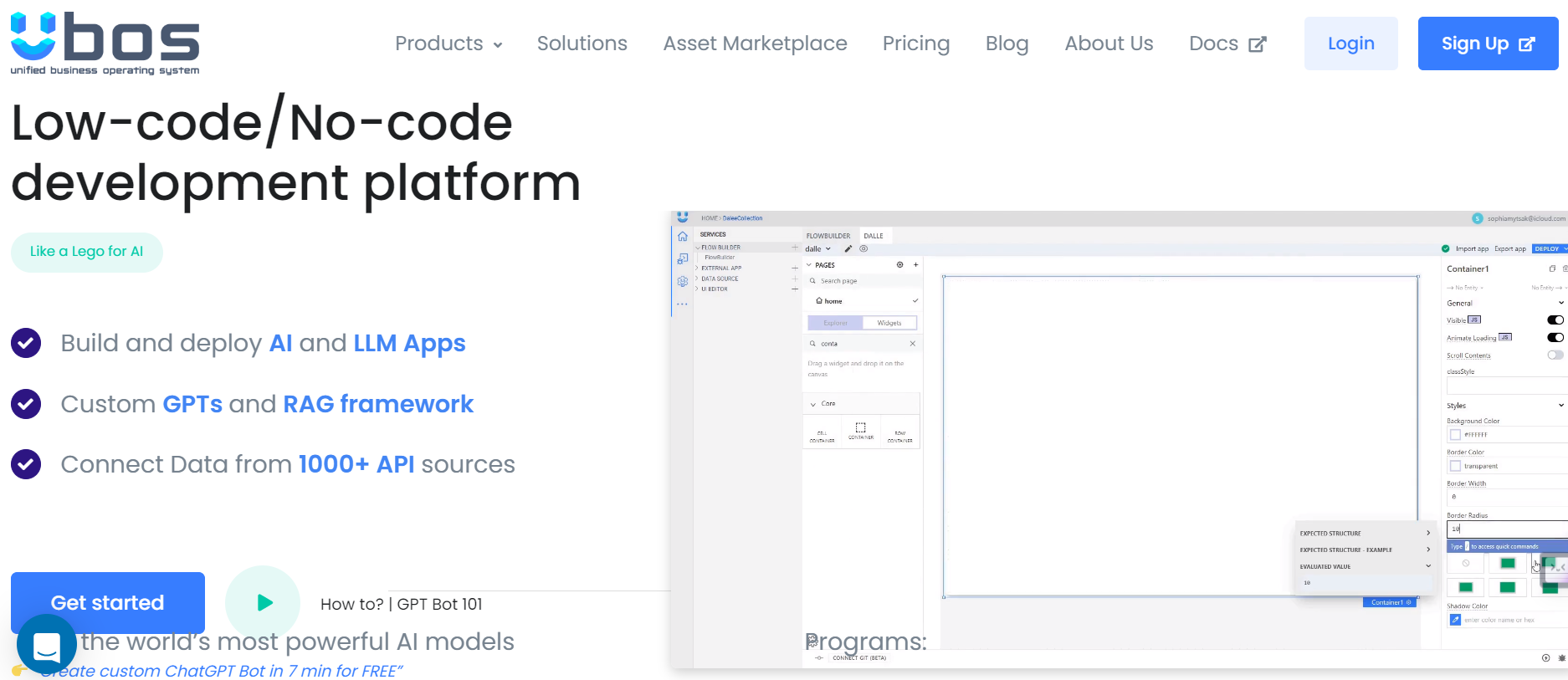Click the add page plus icon
The width and height of the screenshot is (1568, 680).
click(x=916, y=264)
